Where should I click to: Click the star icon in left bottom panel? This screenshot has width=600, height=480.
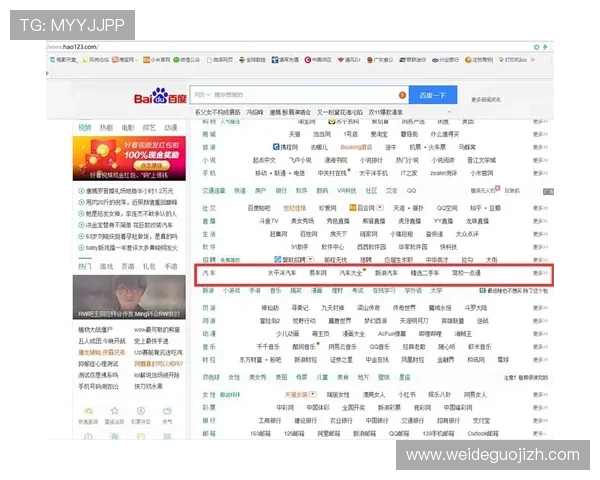114,411
